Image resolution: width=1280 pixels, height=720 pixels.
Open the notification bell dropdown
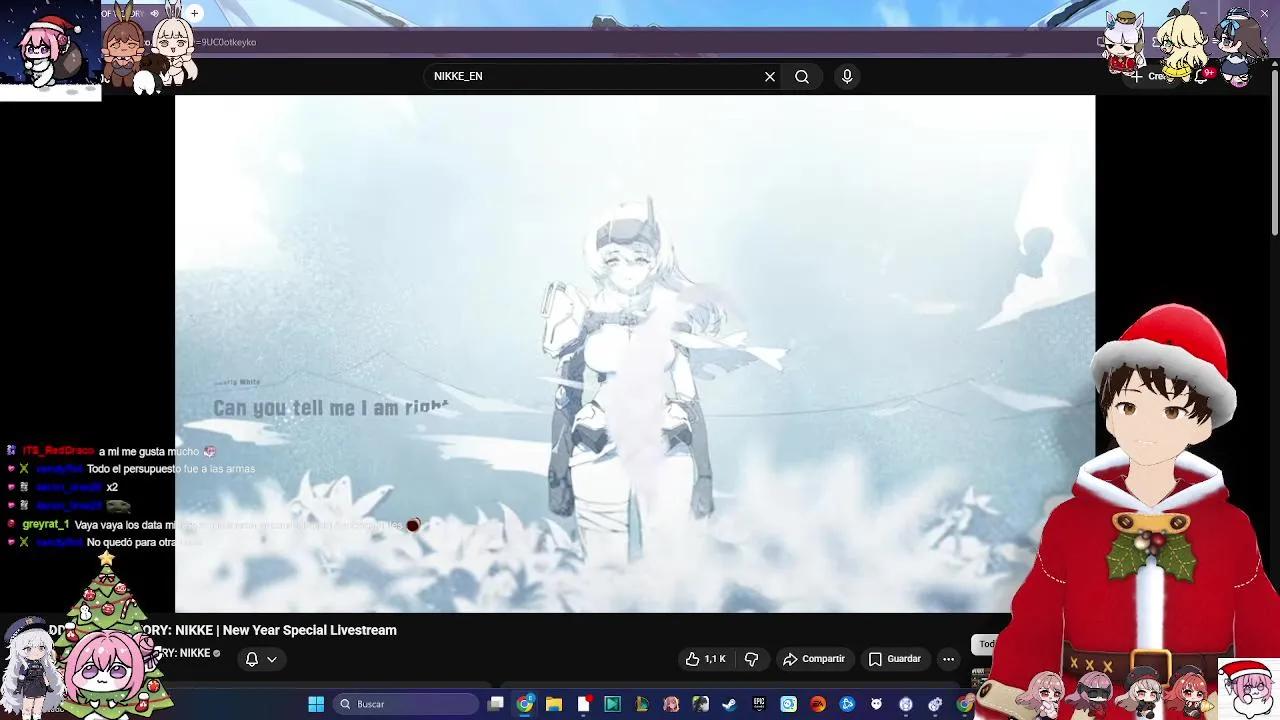coord(261,659)
